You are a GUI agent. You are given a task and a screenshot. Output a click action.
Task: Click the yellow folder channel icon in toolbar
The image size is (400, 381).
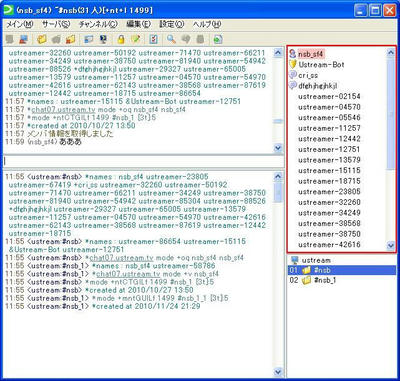tap(42, 39)
